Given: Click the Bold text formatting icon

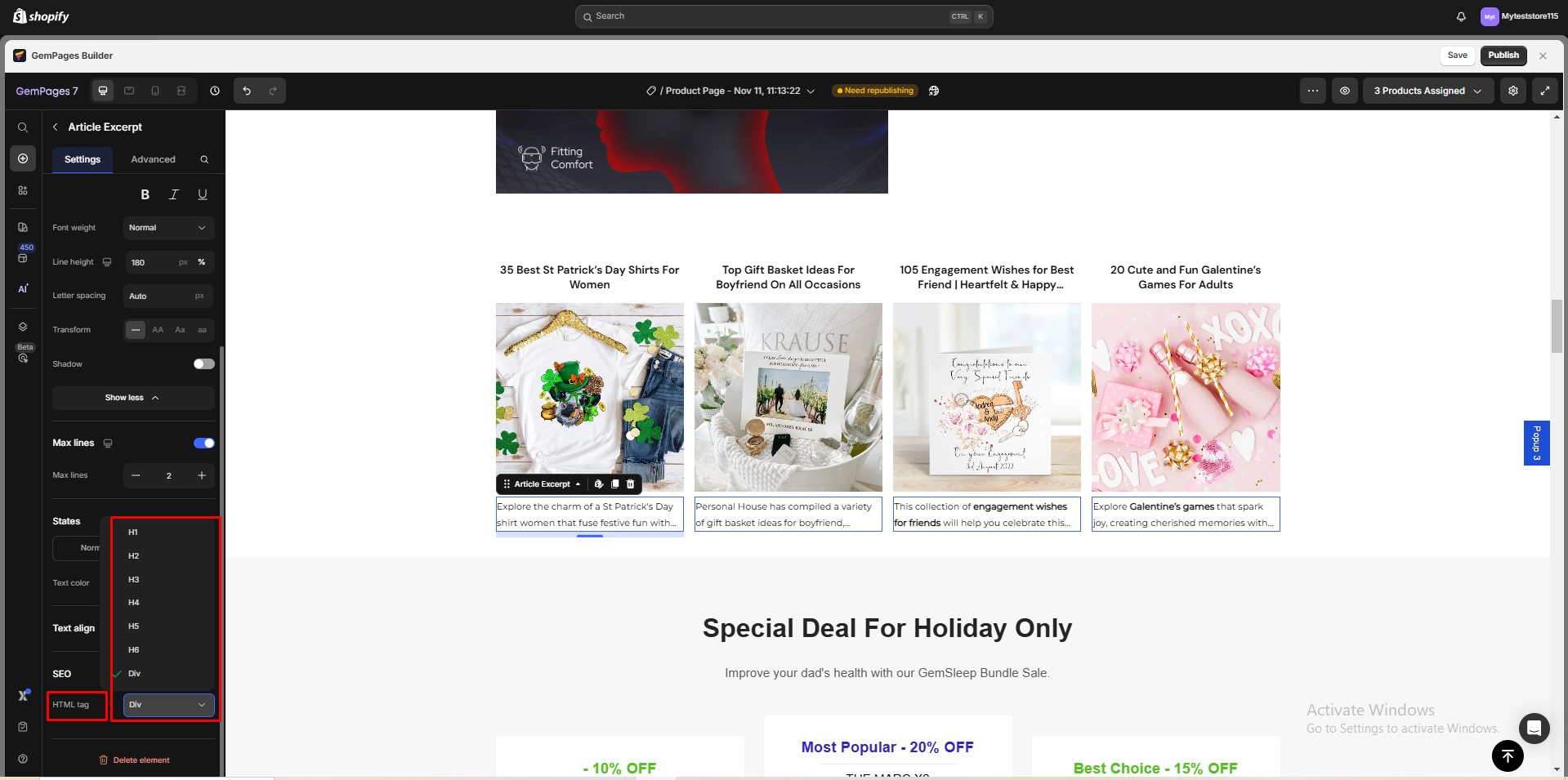Looking at the screenshot, I should [x=145, y=194].
